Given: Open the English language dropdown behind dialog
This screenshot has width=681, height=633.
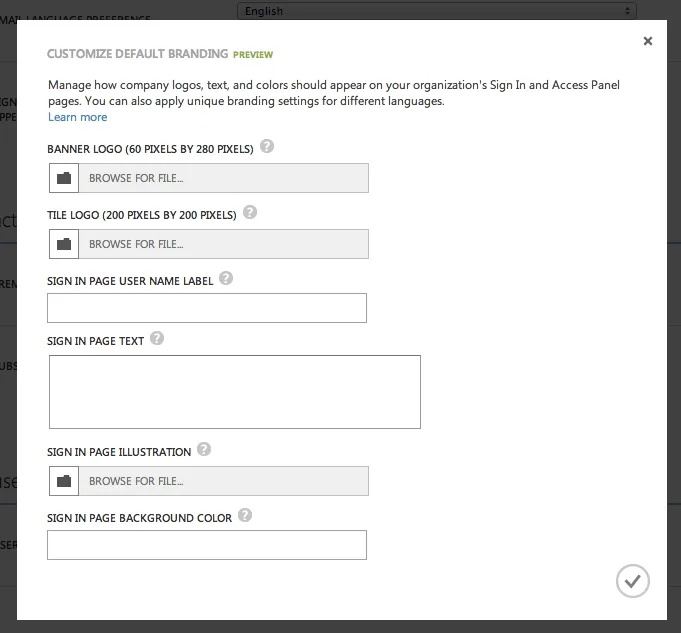Looking at the screenshot, I should (x=437, y=11).
